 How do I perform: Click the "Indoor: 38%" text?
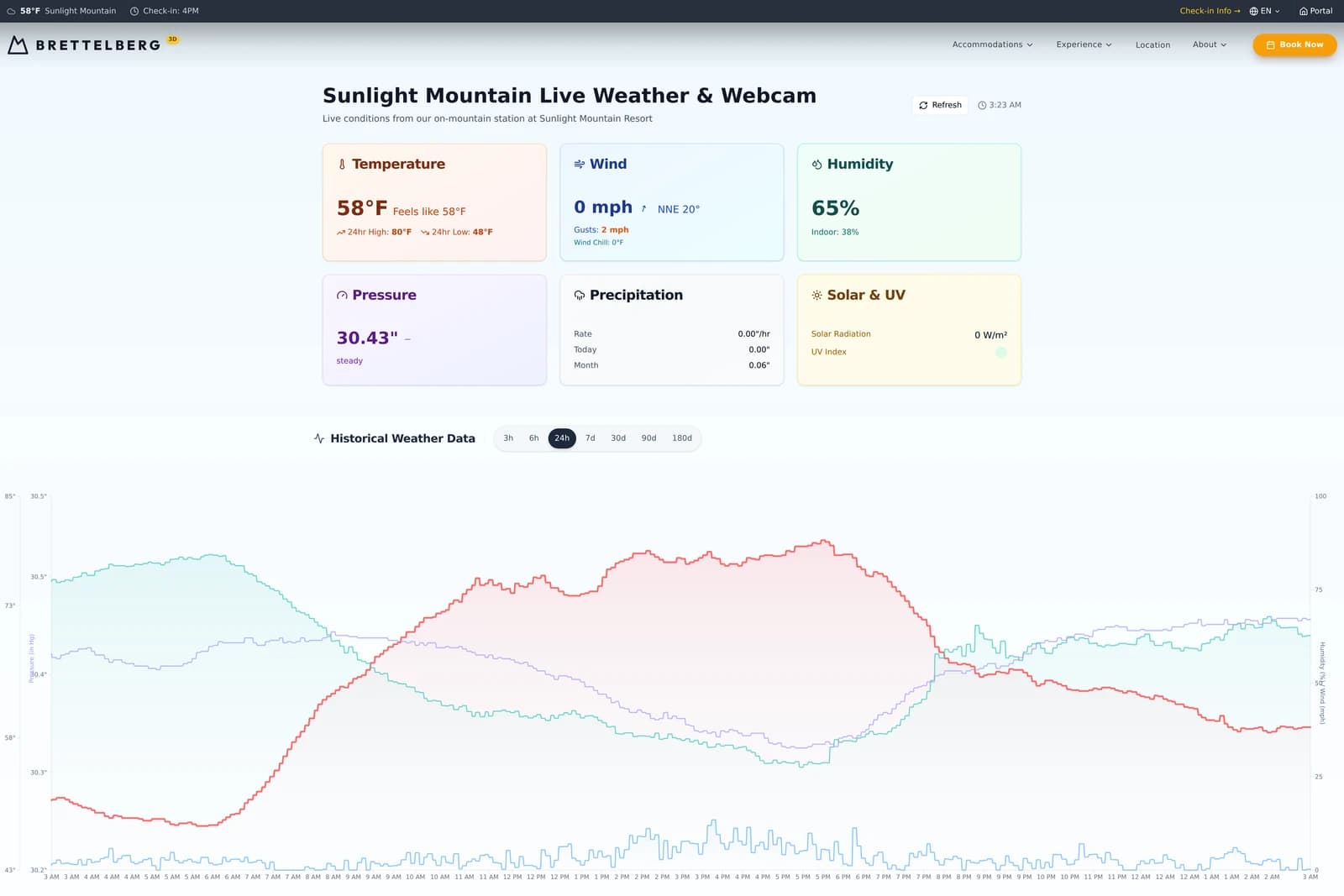835,233
